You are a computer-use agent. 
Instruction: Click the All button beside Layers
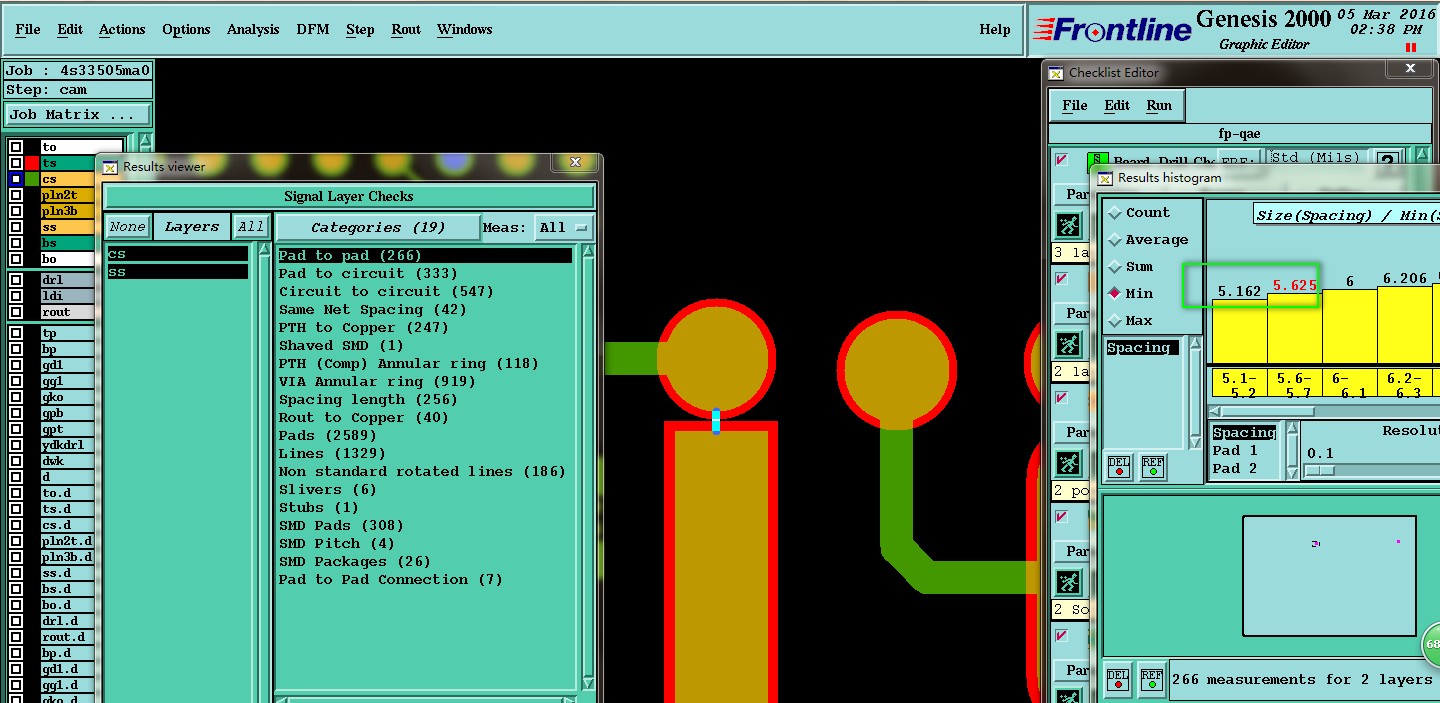(x=251, y=227)
